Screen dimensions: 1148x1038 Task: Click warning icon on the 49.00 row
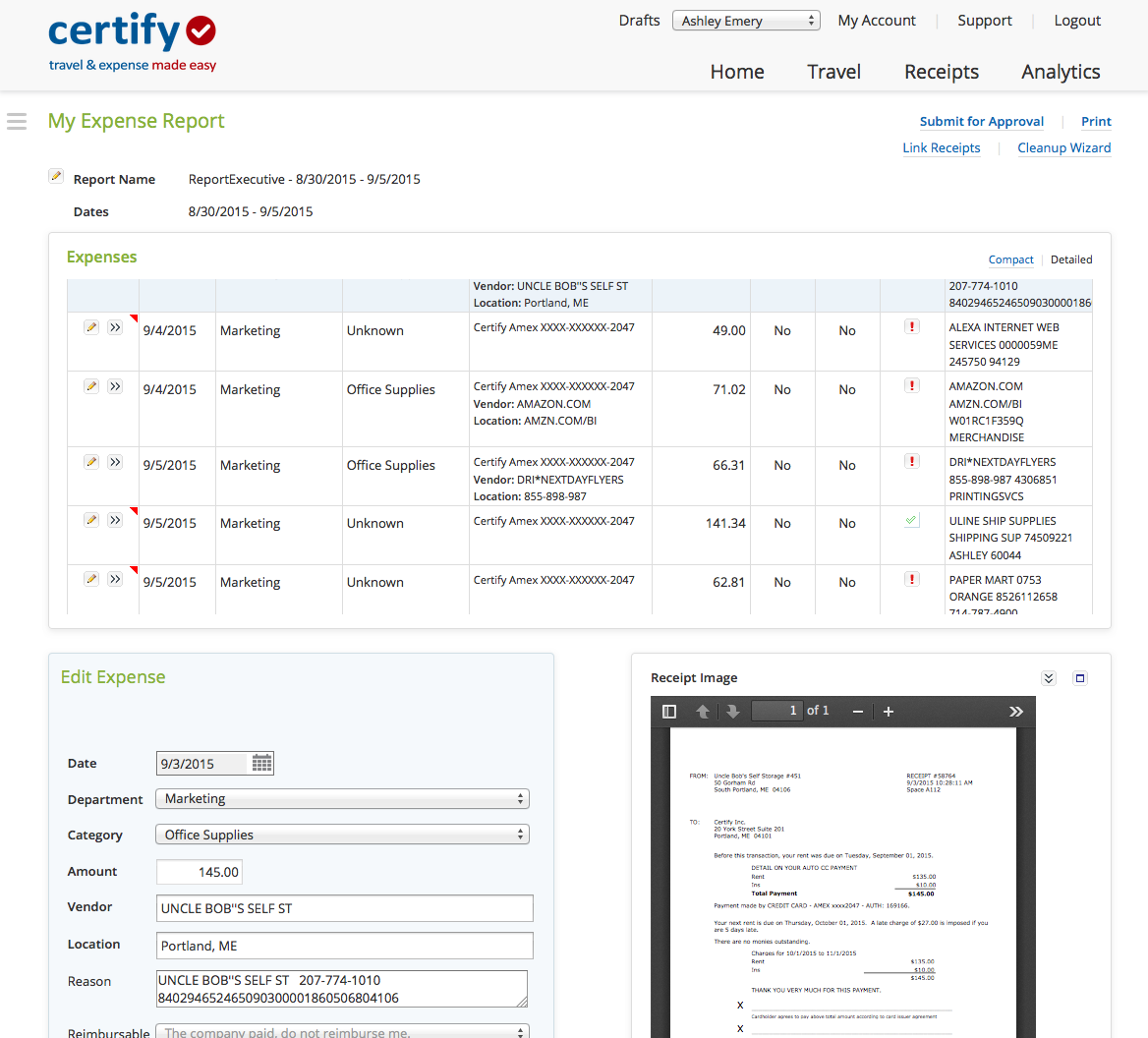click(911, 326)
